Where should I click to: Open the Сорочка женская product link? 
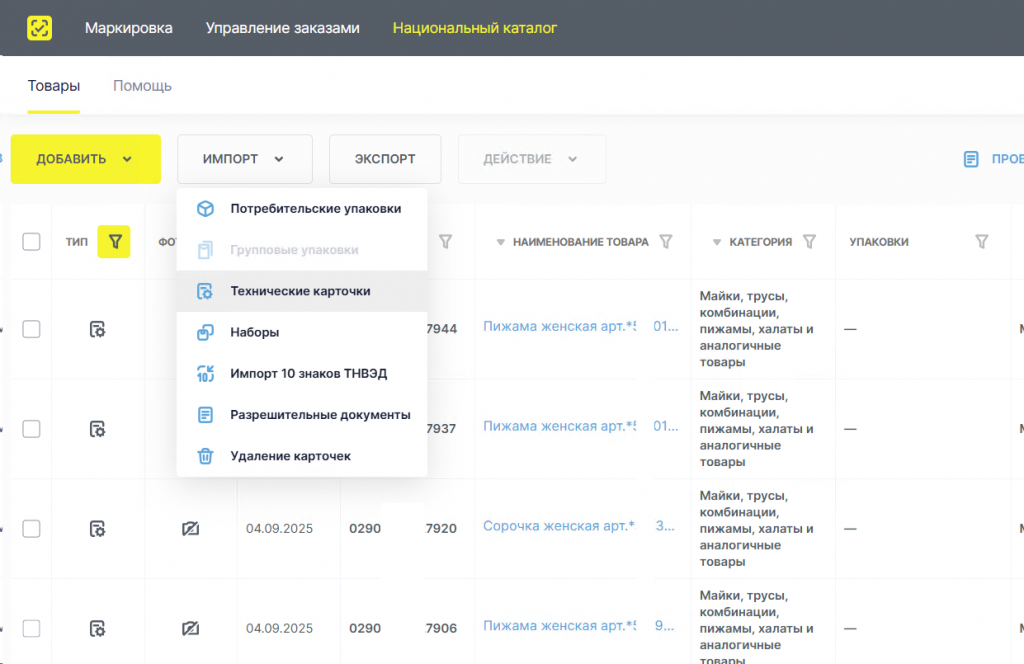coord(558,526)
